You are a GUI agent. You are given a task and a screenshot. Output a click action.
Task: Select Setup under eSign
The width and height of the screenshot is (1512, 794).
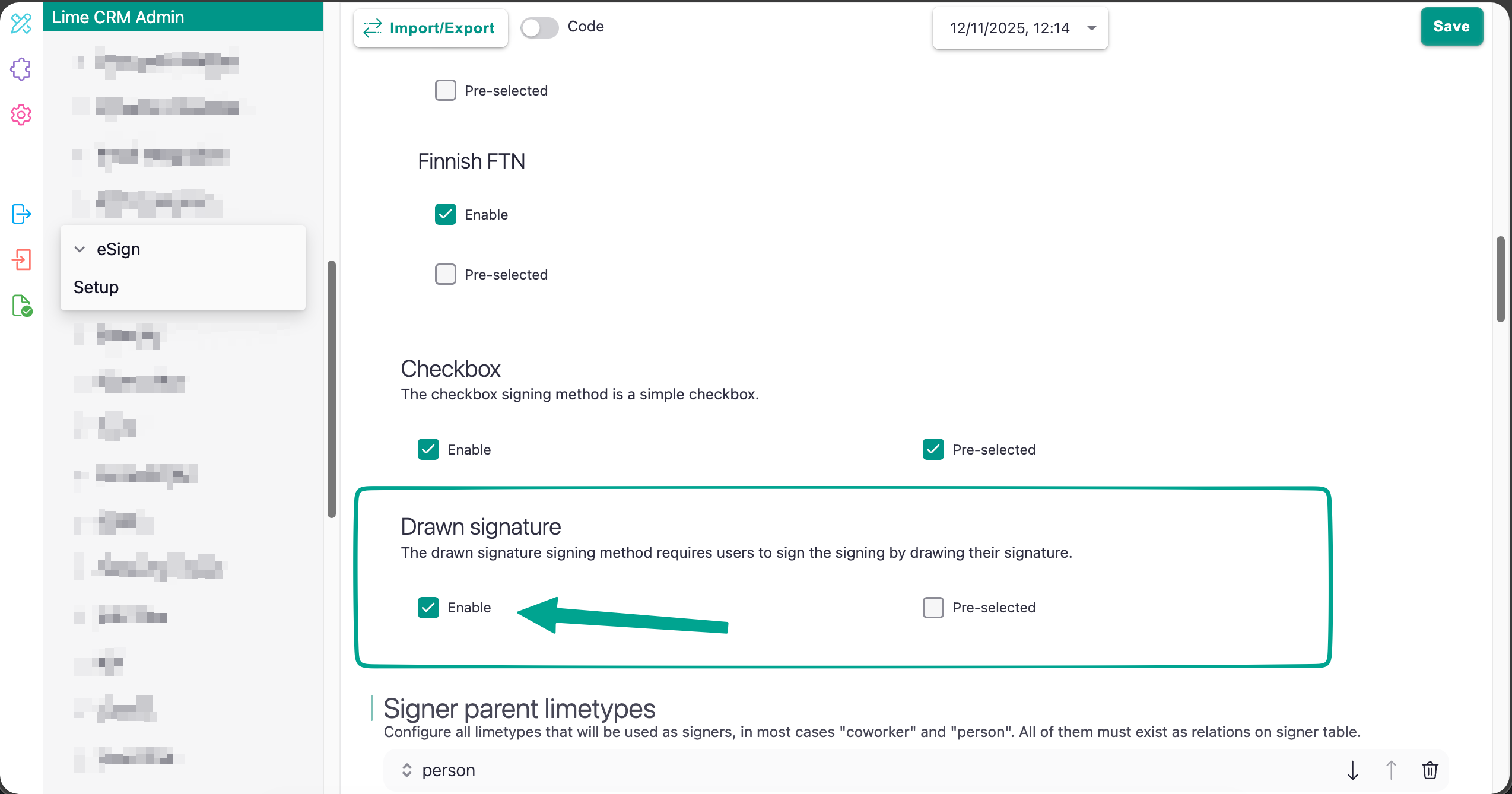(x=96, y=287)
